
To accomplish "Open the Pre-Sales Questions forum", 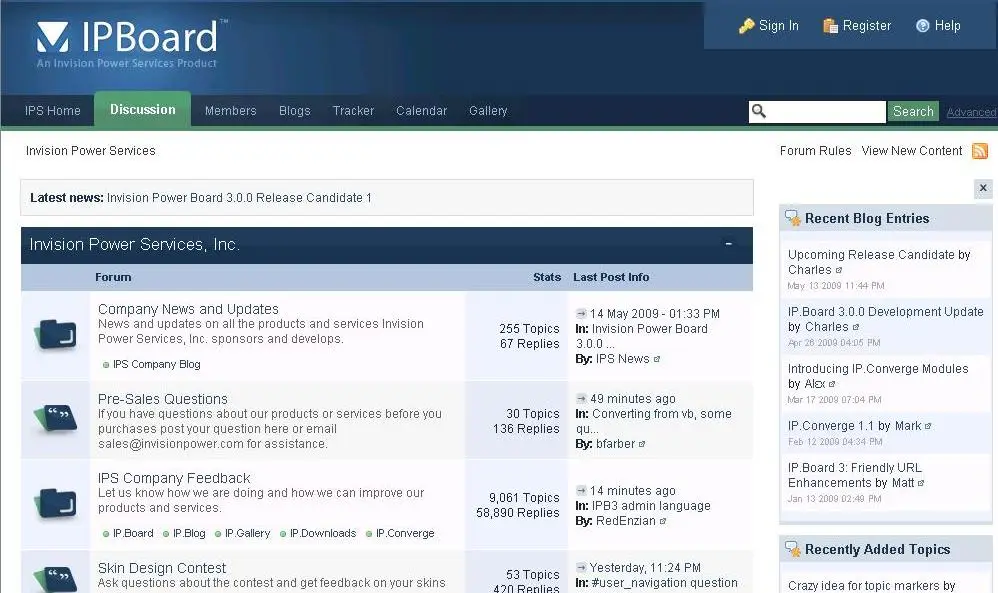I will pos(163,399).
